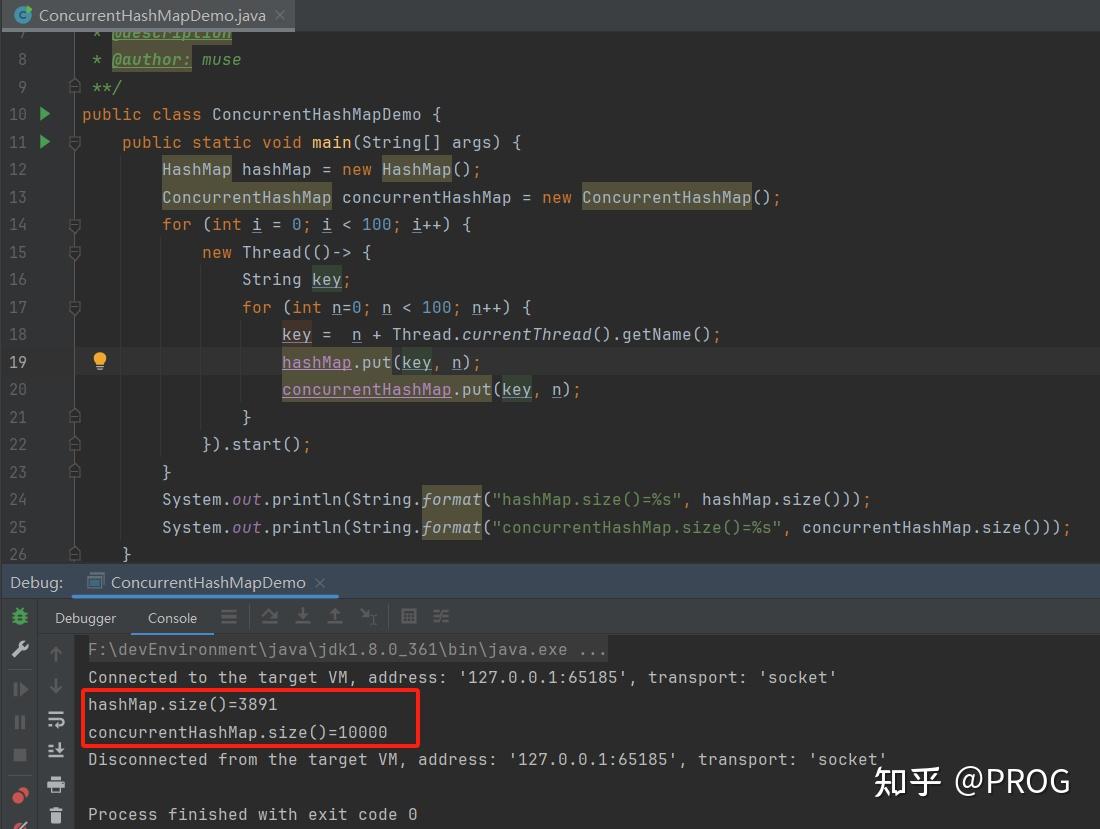Print console output via printer icon
Viewport: 1100px width, 829px height.
[56, 782]
